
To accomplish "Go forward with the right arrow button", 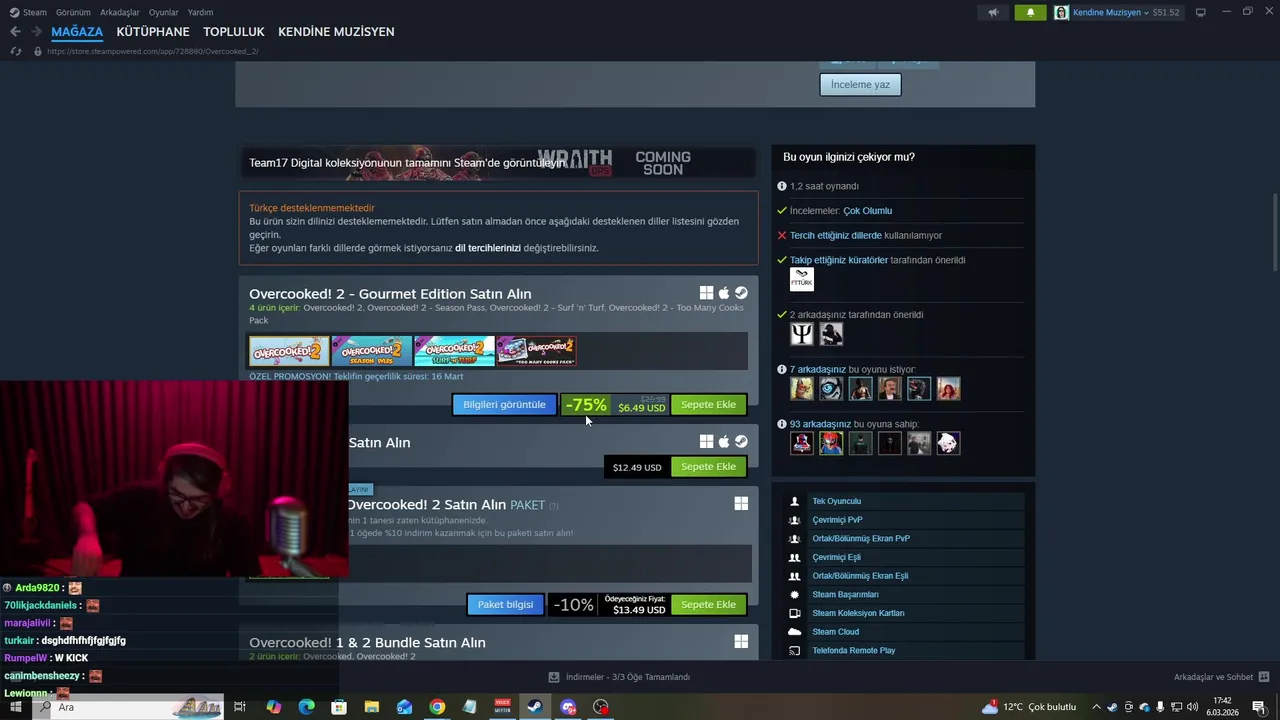I will coord(36,32).
